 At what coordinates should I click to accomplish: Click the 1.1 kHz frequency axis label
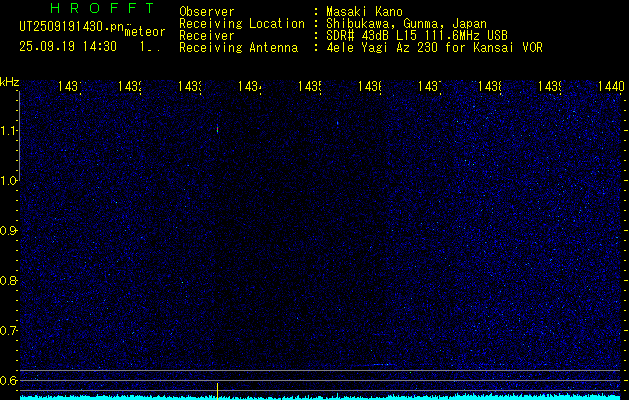(8, 131)
